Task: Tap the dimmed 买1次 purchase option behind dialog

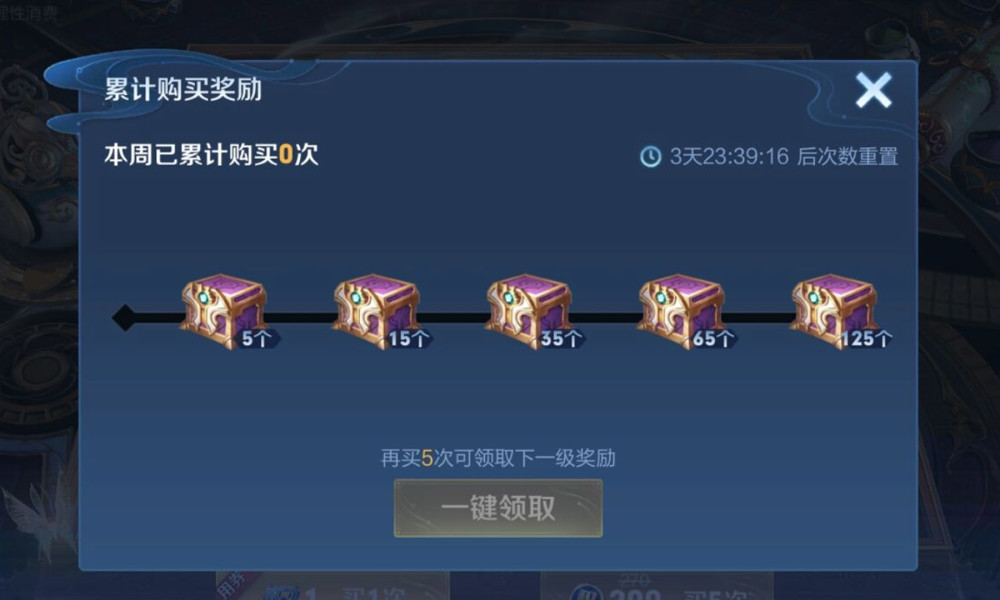Action: tap(333, 590)
